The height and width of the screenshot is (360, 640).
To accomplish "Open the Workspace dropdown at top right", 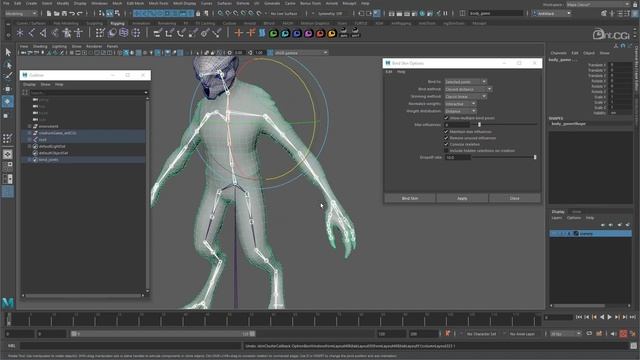I will click(598, 4).
